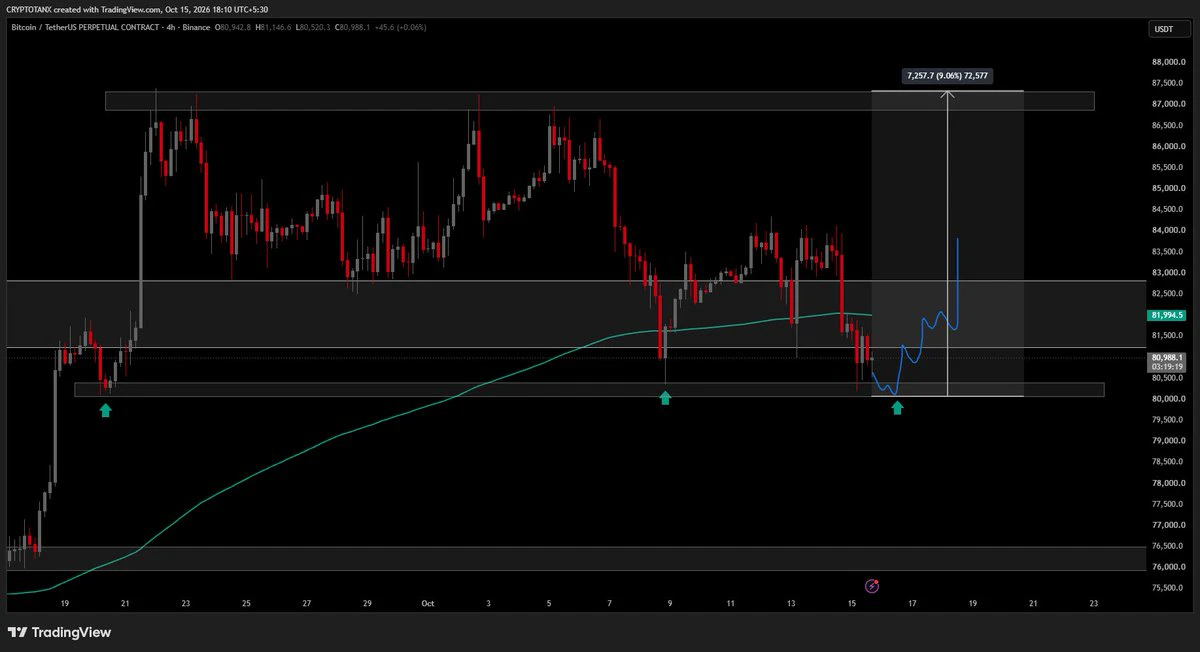Click the date axis label "9"

669,604
